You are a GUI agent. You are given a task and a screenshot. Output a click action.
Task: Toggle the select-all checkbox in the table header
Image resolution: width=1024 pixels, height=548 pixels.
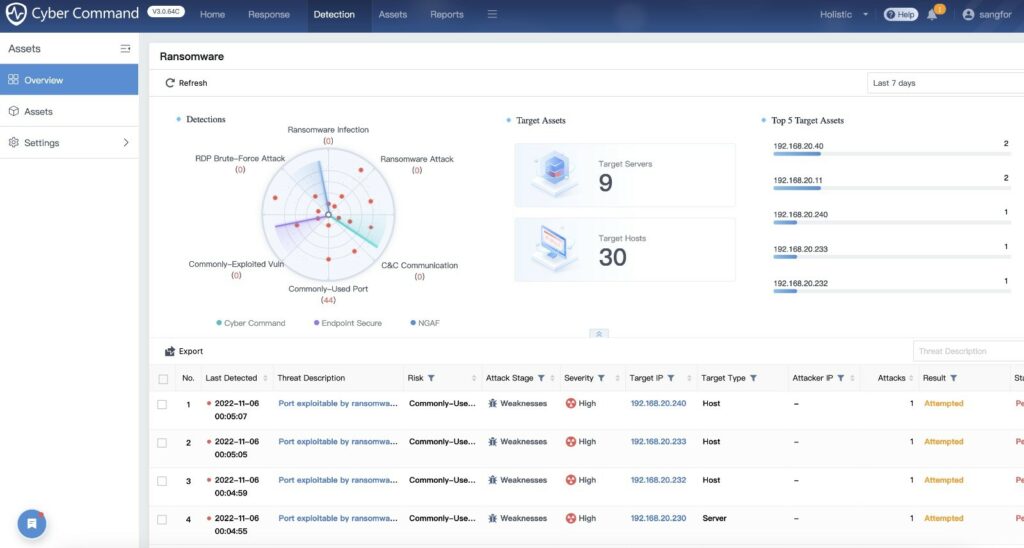tap(162, 378)
